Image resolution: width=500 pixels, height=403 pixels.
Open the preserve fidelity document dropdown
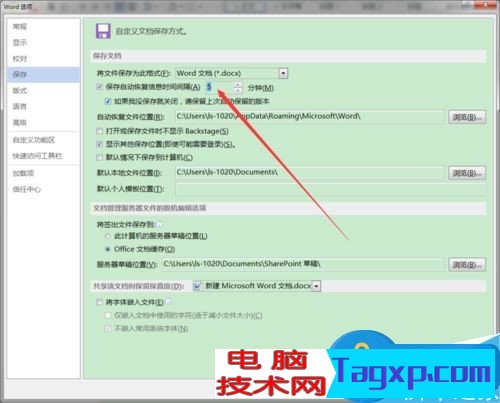coord(316,286)
